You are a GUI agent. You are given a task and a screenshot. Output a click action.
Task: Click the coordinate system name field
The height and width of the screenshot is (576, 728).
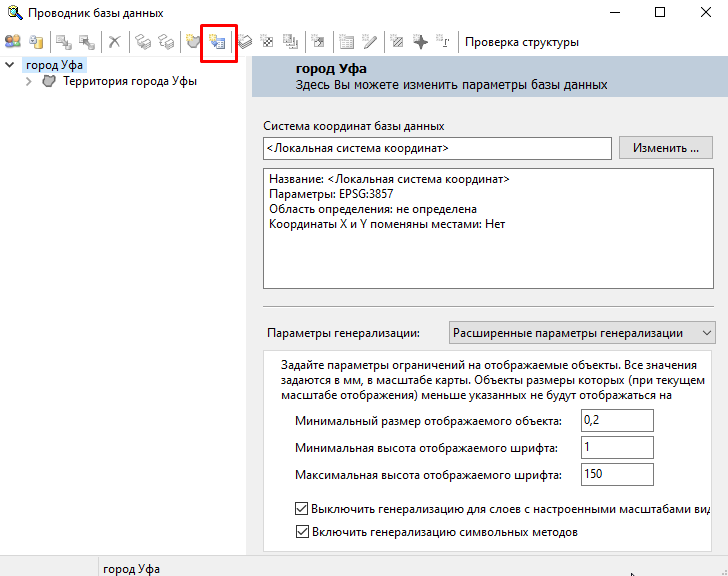point(437,149)
